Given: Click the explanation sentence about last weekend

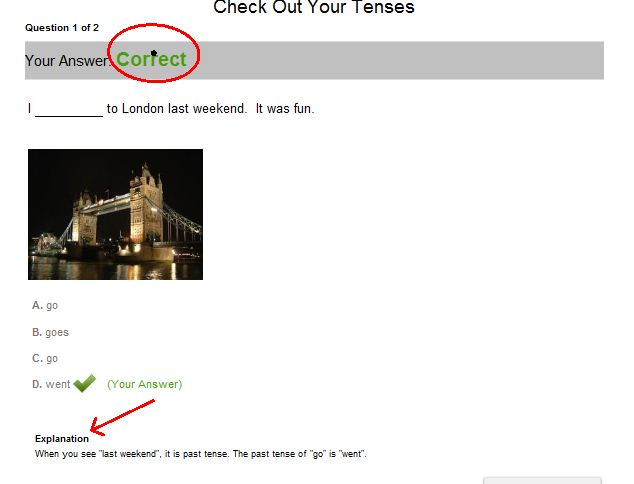Looking at the screenshot, I should point(201,454).
